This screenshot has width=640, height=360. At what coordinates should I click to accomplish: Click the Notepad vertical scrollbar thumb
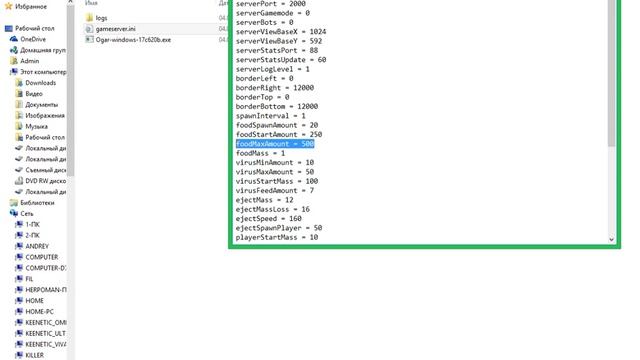[x=611, y=73]
